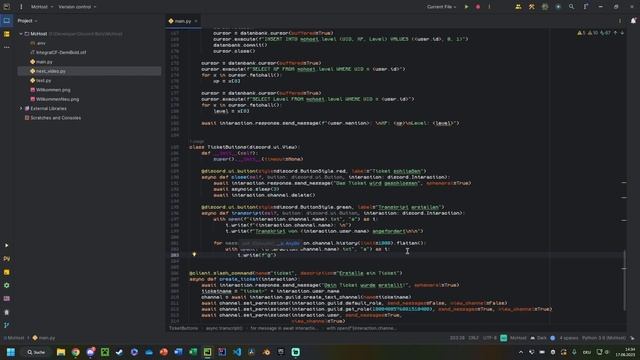Open the Git tool window icon
The width and height of the screenshot is (640, 360).
pos(7,325)
